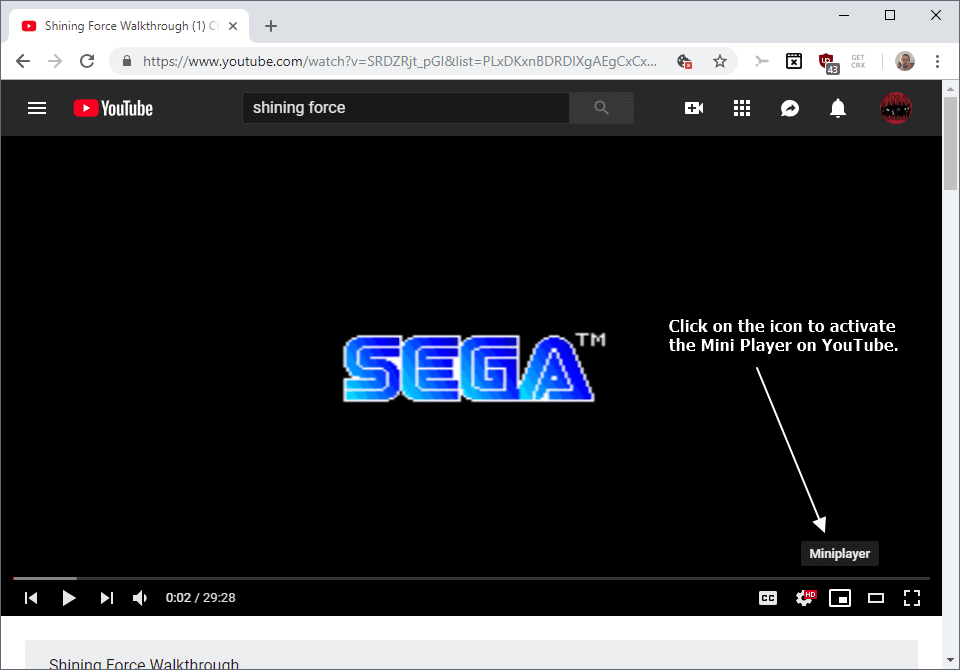This screenshot has width=960, height=670.
Task: Open the Create video upload icon
Action: pos(694,108)
